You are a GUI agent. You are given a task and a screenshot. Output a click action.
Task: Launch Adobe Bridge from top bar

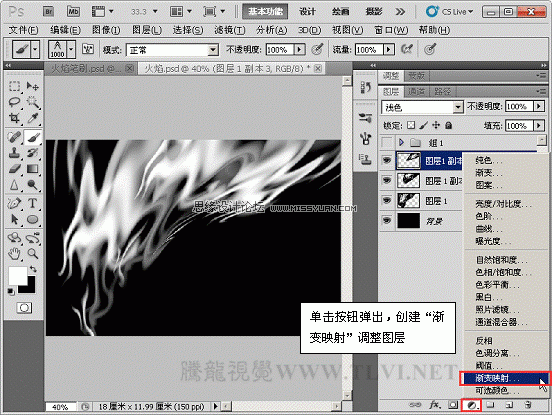(49, 12)
